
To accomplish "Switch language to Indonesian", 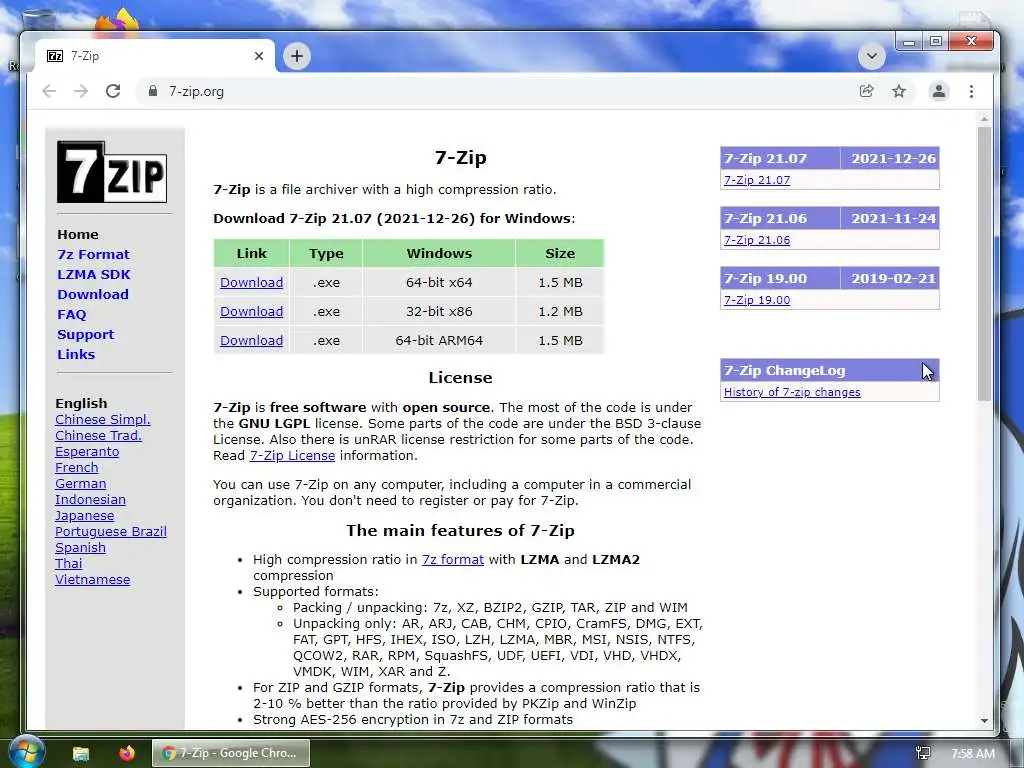I will tap(90, 500).
